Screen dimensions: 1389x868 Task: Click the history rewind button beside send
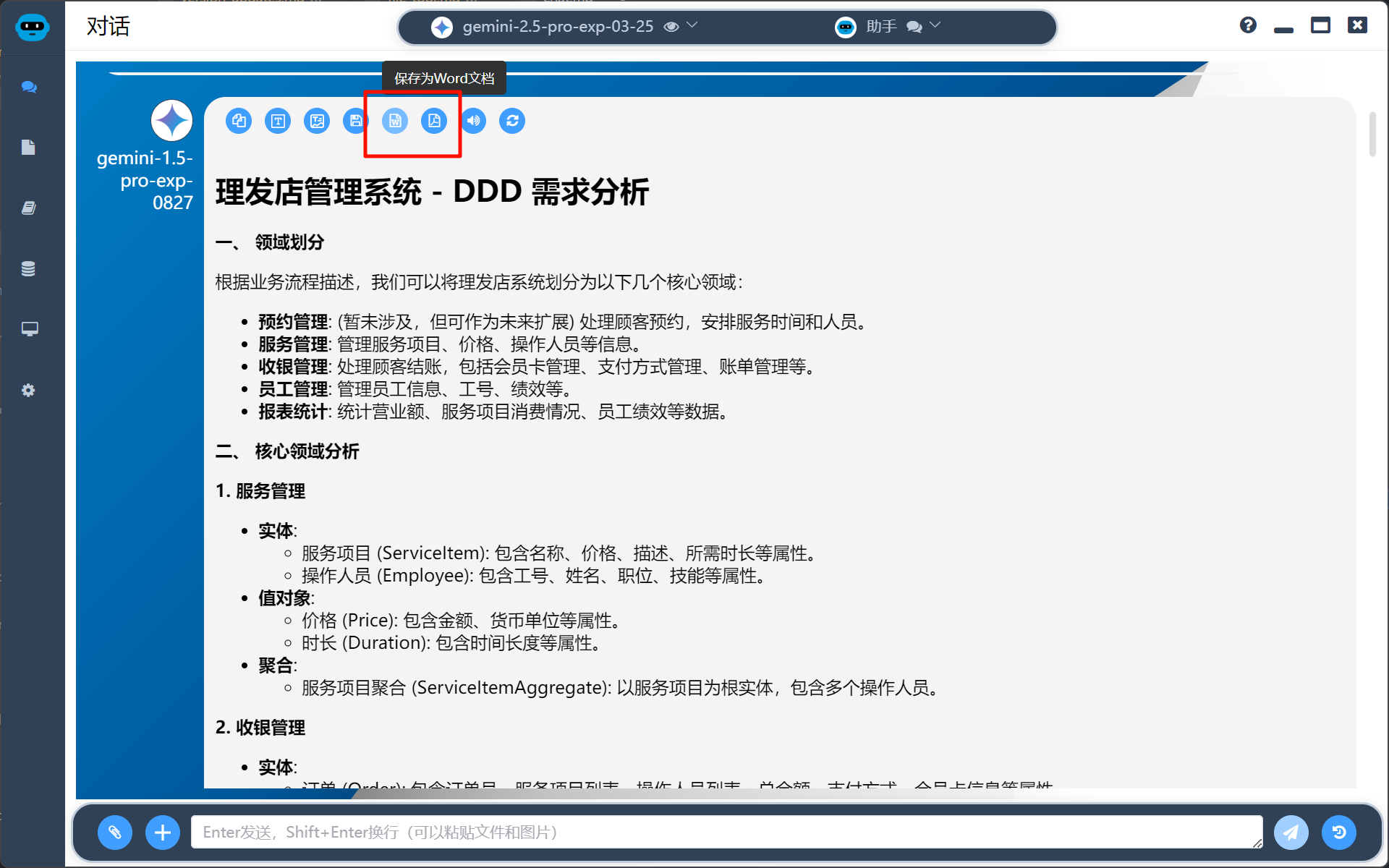click(1339, 832)
